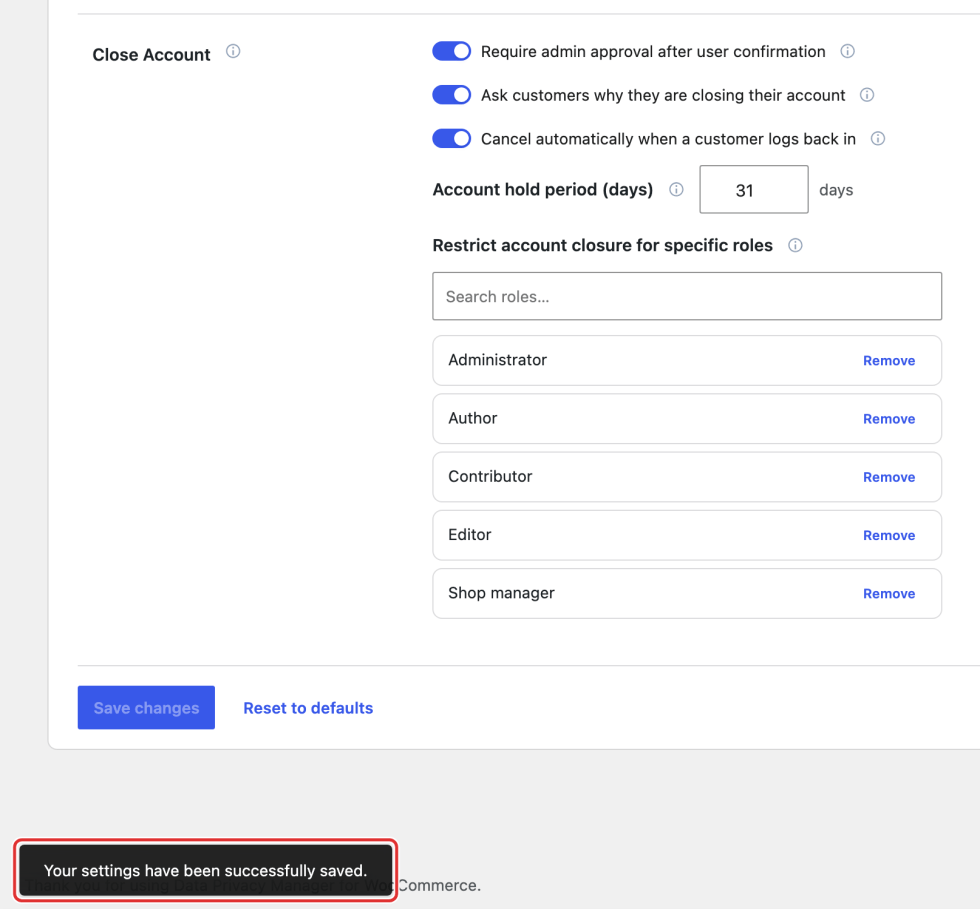
Task: Open info icon beside Restrict account closure heading
Action: 795,245
